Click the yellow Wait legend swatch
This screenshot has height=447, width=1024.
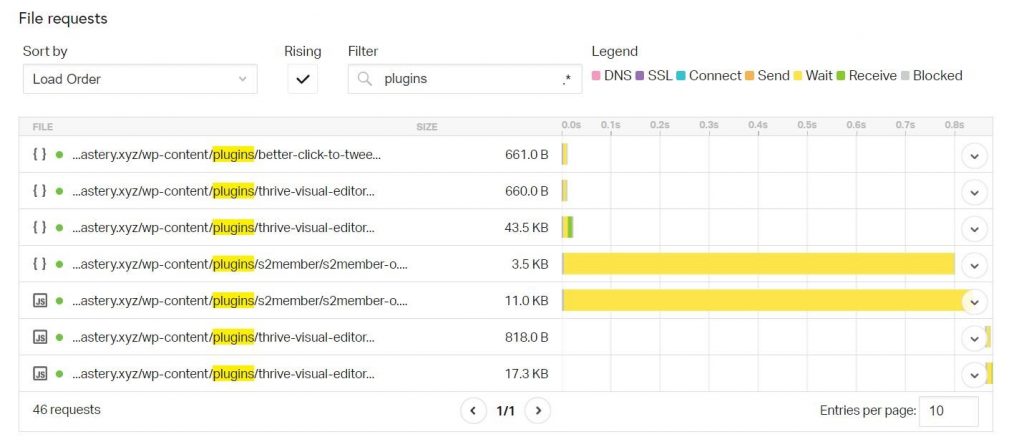(x=797, y=76)
